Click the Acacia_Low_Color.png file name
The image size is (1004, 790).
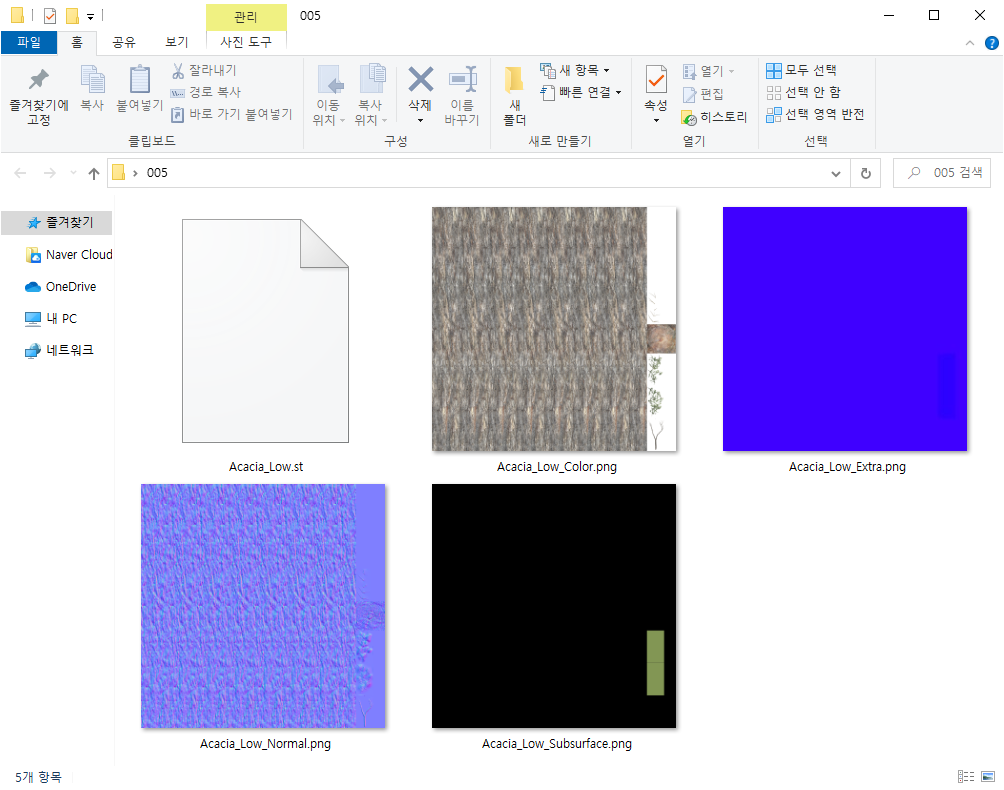coord(556,467)
